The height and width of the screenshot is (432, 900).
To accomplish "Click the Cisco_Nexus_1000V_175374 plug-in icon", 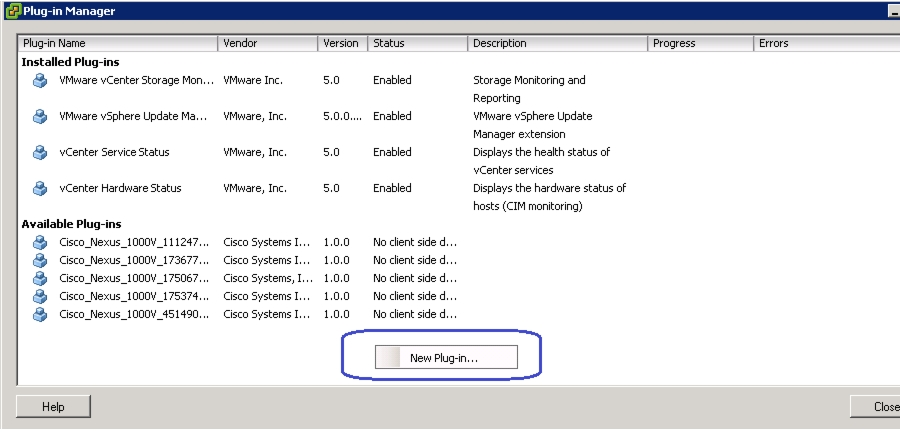I will pyautogui.click(x=40, y=297).
